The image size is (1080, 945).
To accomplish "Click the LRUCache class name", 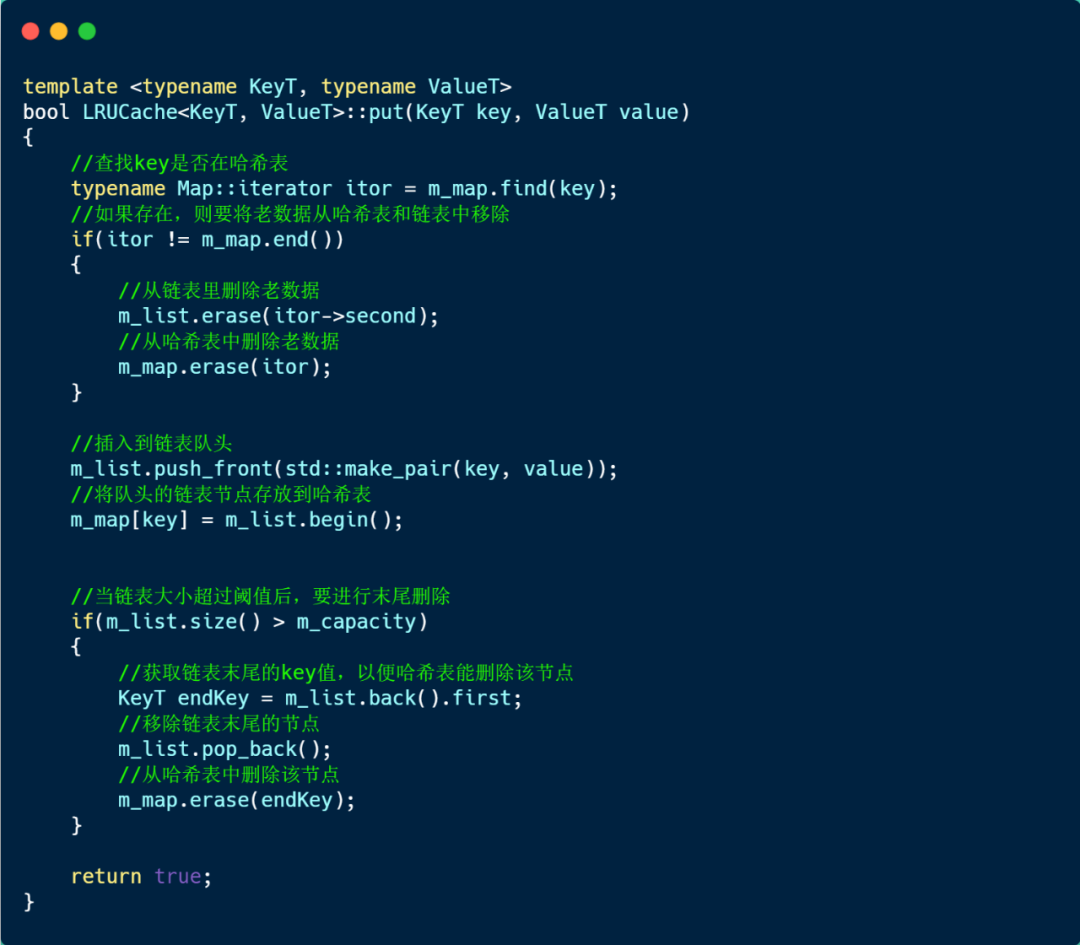I will tap(129, 112).
